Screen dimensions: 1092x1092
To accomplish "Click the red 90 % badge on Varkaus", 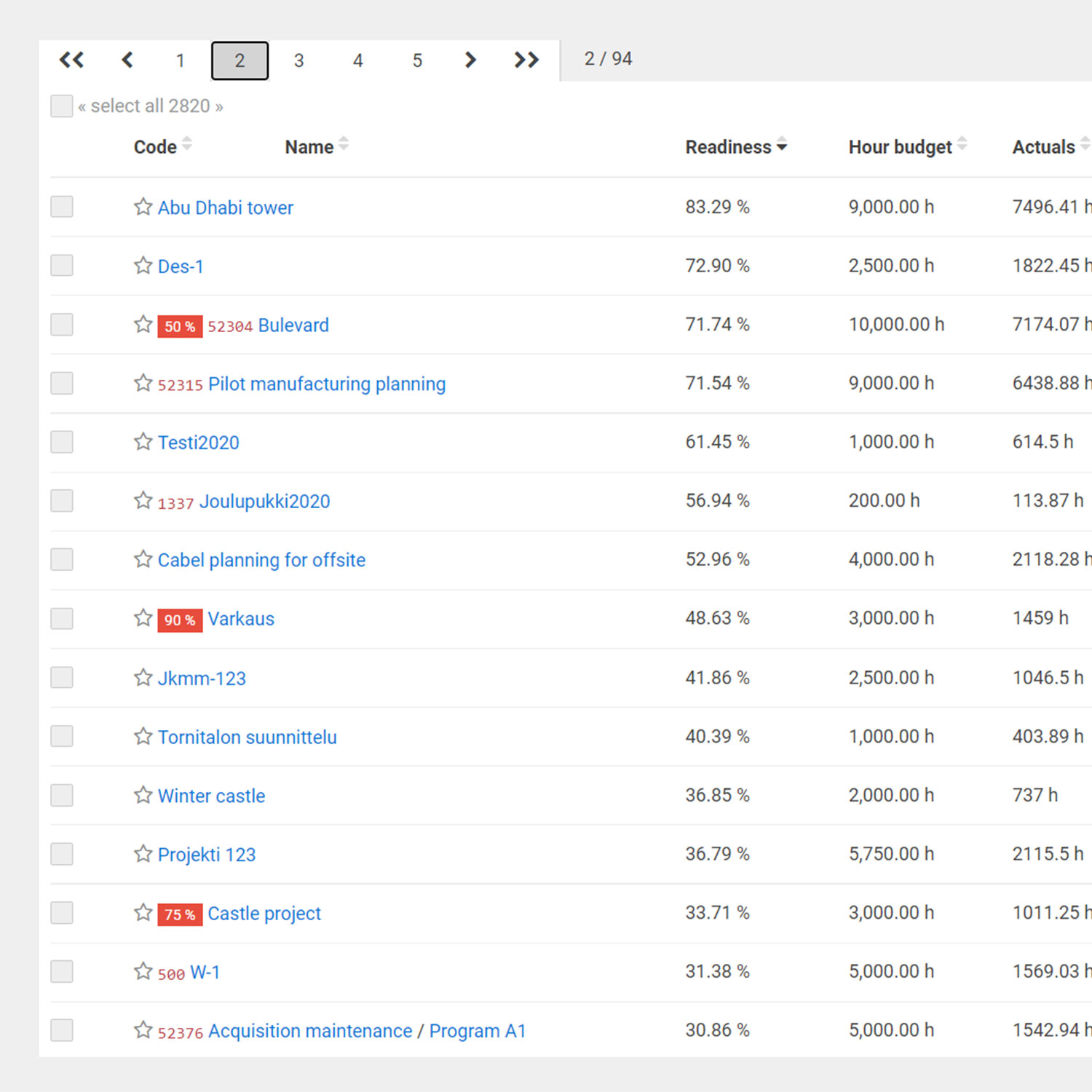I will [180, 620].
